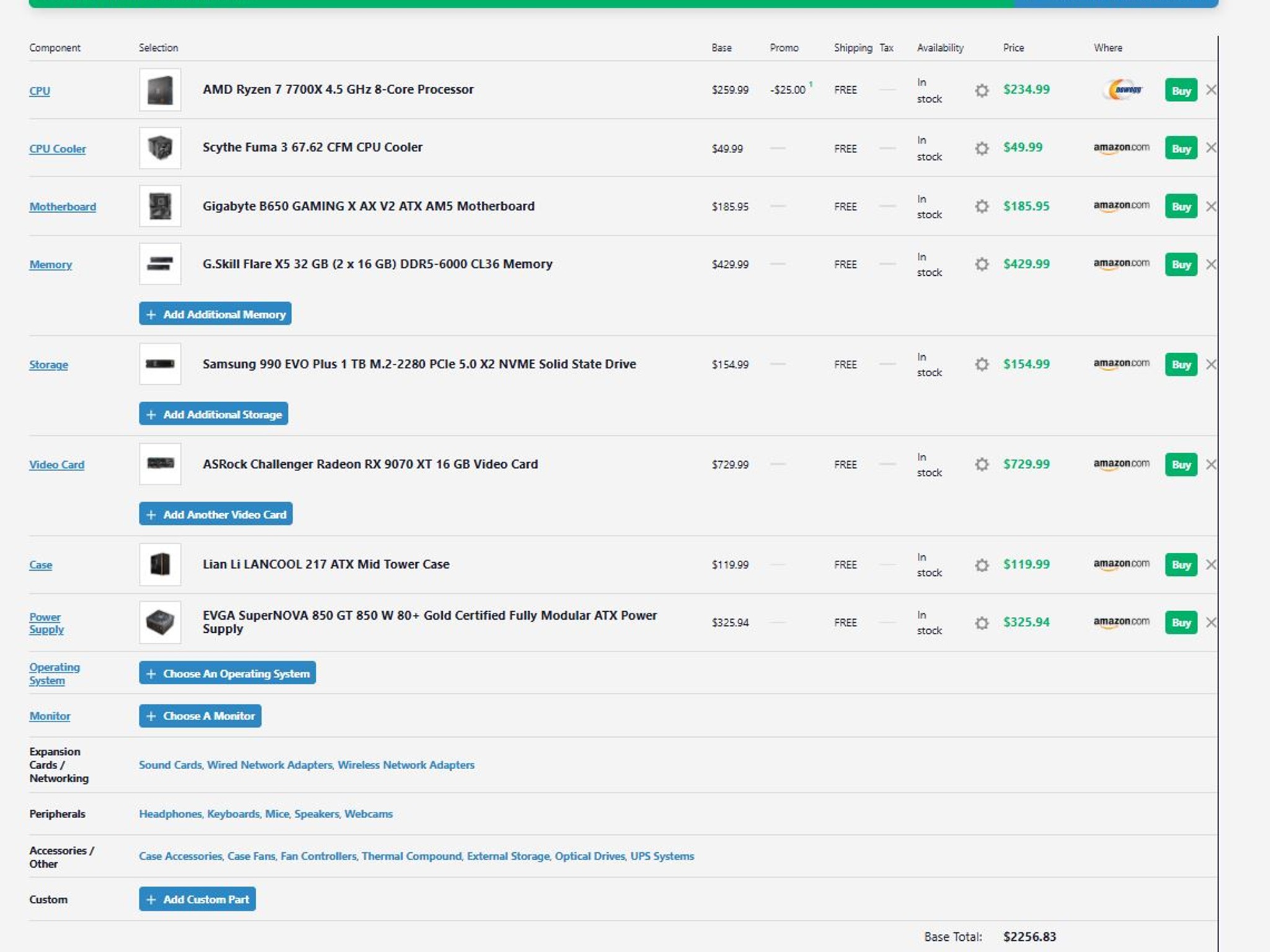Viewport: 1270px width, 952px height.
Task: Click Amazon logo in Motherboard row
Action: click(1121, 206)
